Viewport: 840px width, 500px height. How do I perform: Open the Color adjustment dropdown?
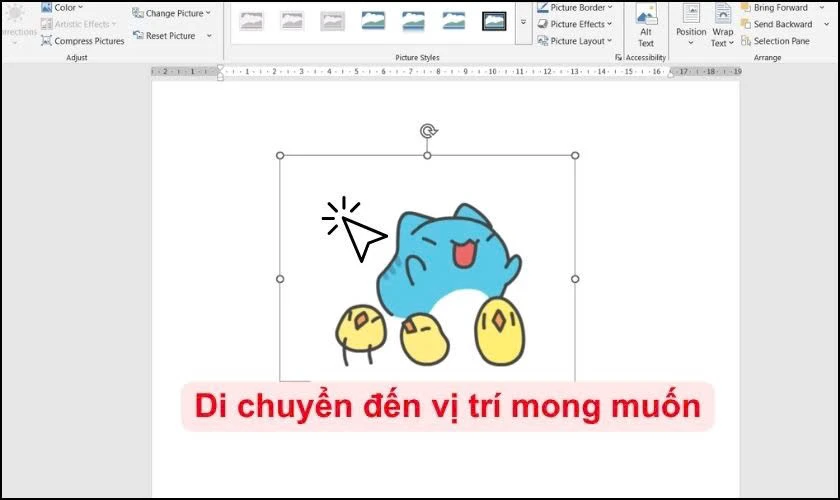[x=62, y=8]
